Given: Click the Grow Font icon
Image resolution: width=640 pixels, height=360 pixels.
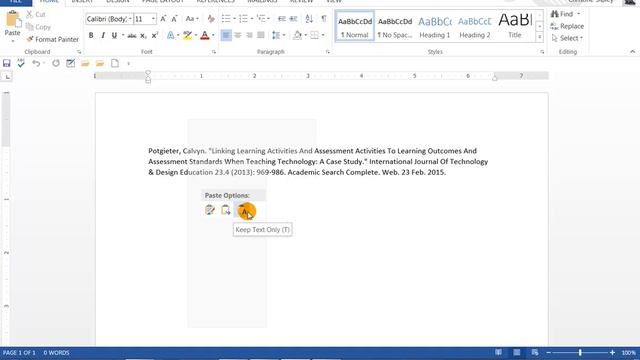Looking at the screenshot, I should point(163,19).
